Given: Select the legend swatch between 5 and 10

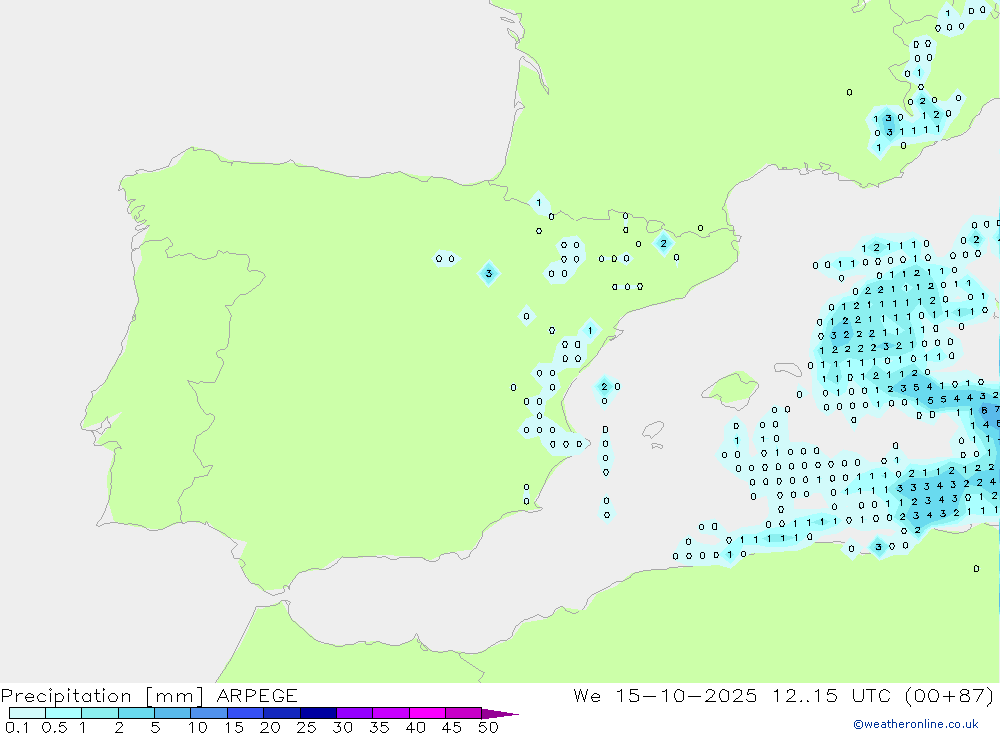Looking at the screenshot, I should click(x=172, y=713).
